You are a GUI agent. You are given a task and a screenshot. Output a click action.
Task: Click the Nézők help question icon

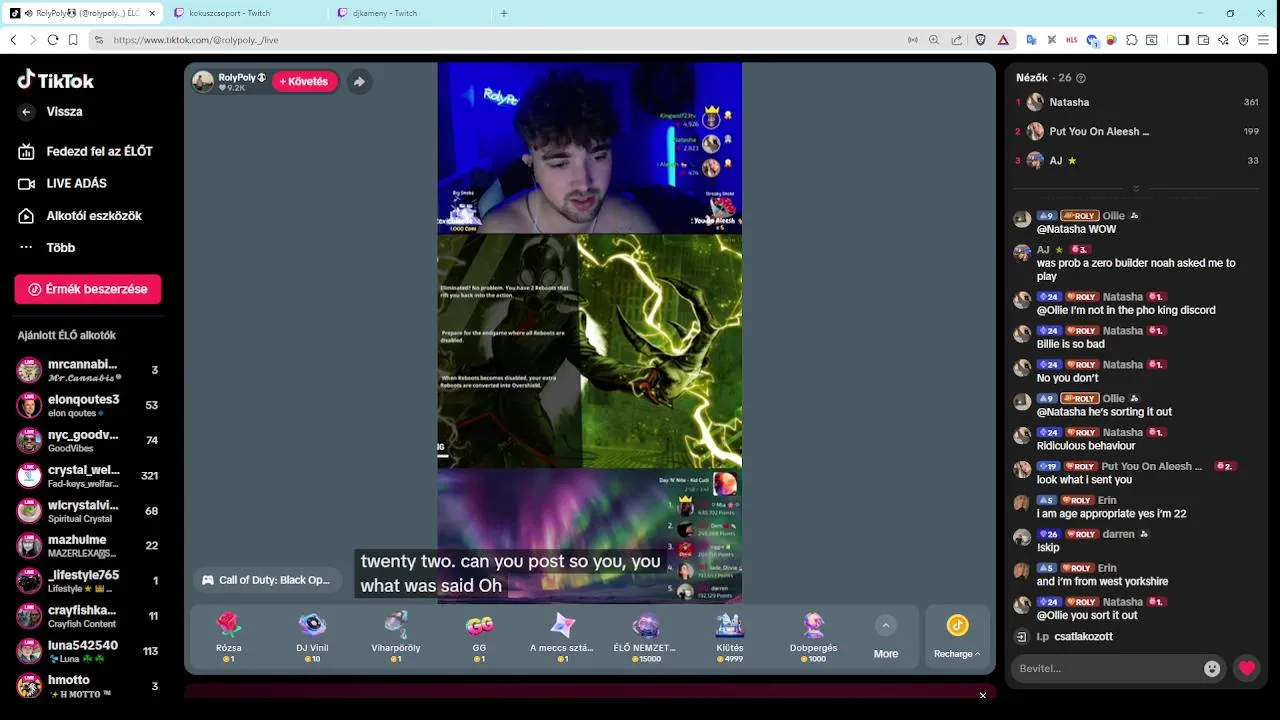pos(1080,78)
